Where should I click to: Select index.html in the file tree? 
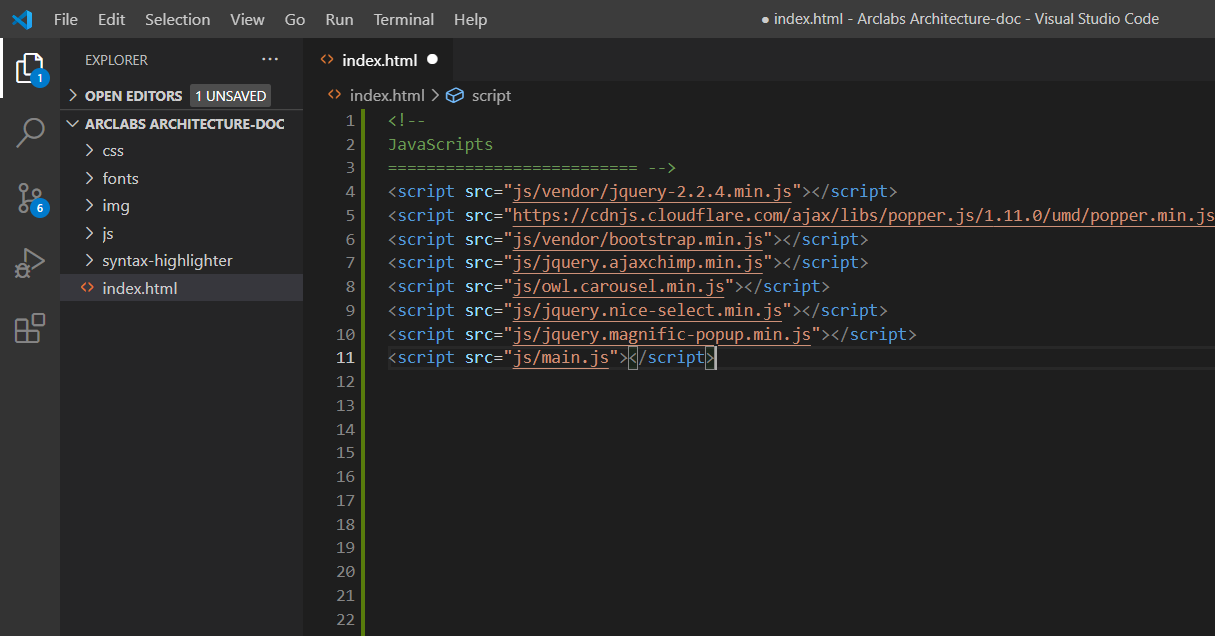181,288
